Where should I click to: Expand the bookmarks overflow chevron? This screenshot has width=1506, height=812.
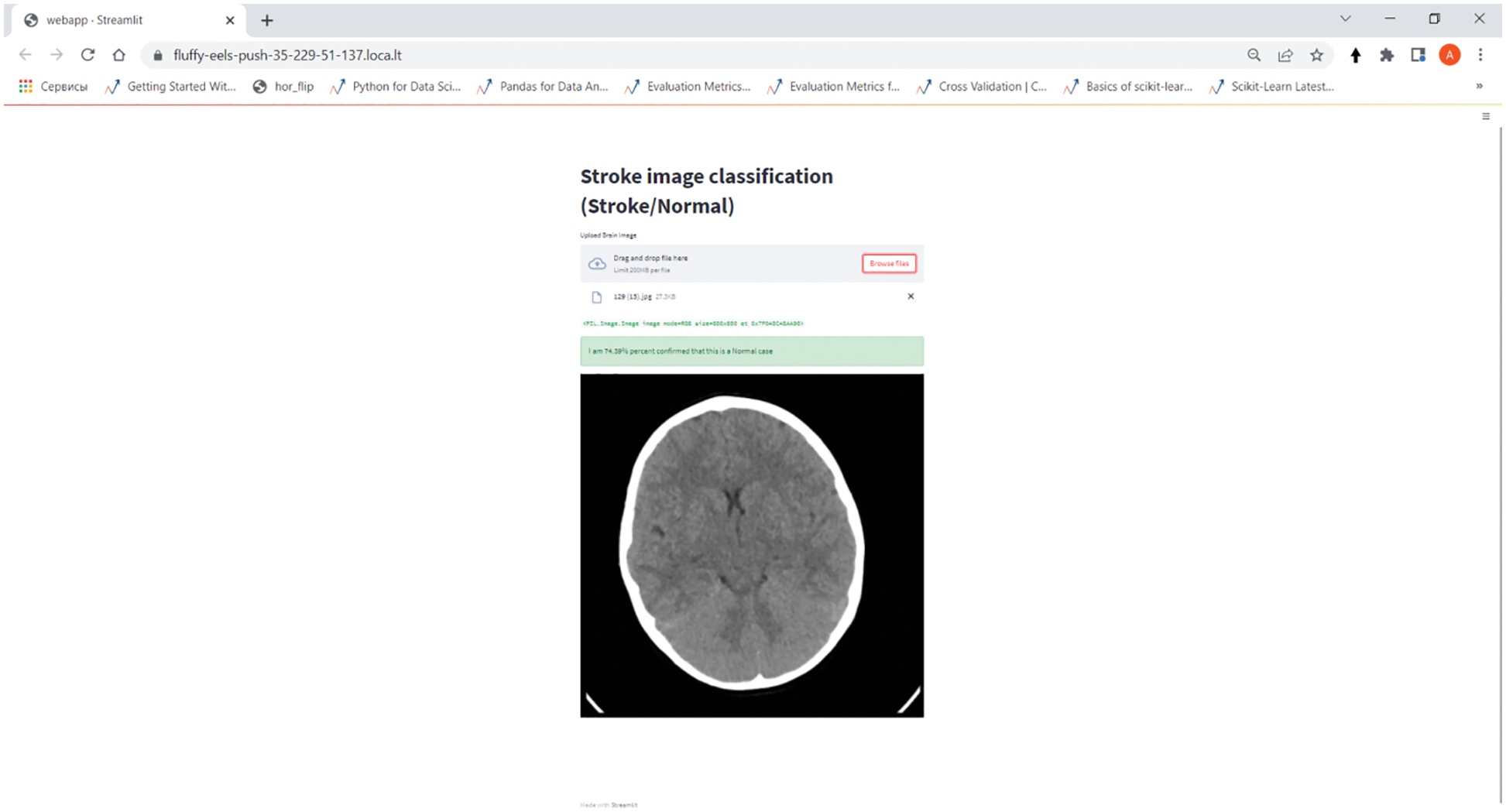1479,86
